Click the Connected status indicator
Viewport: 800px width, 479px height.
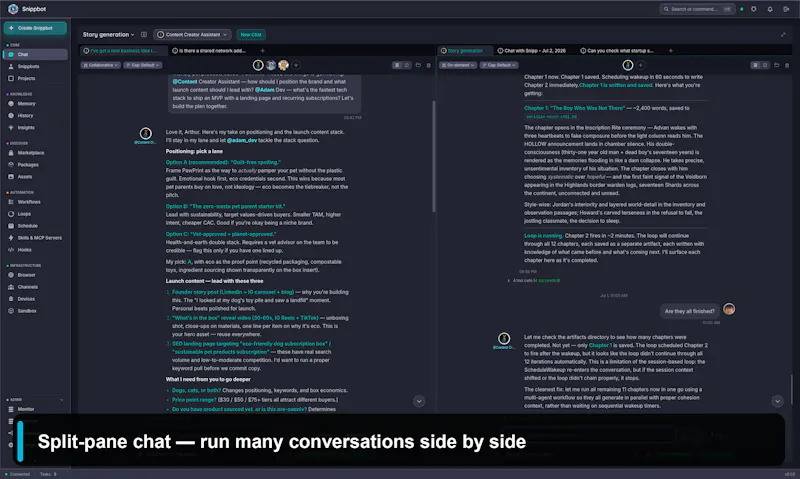click(17, 474)
